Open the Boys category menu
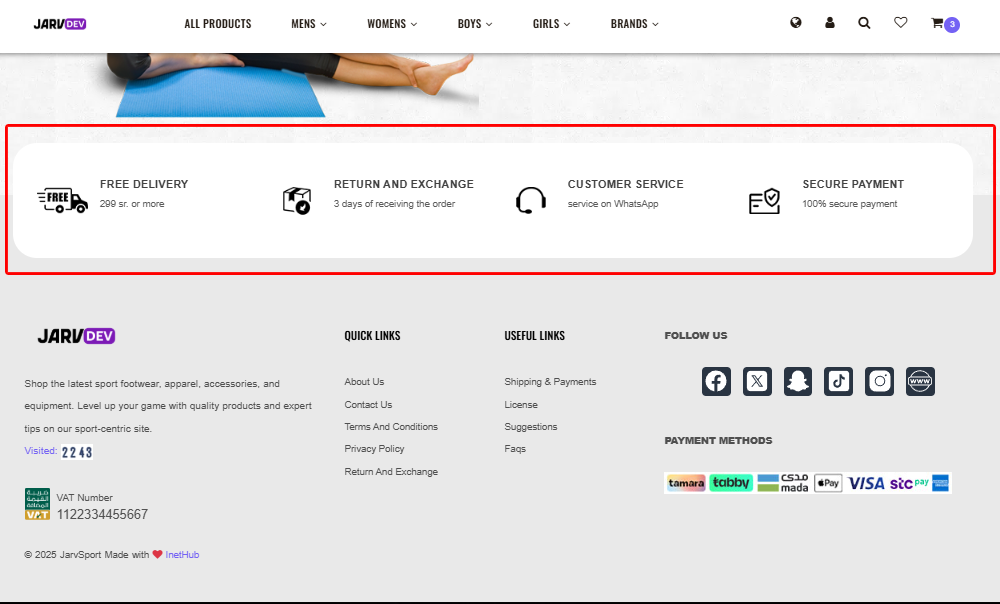This screenshot has height=604, width=1000. [475, 24]
